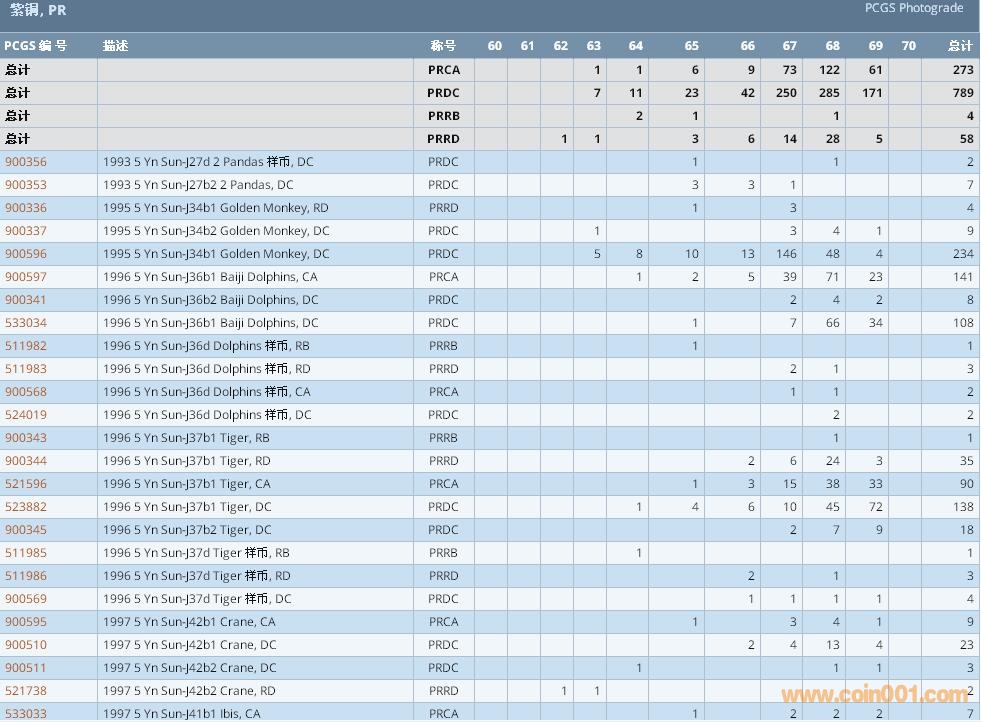
Task: Select PCGS number 523882 link
Action: point(26,507)
